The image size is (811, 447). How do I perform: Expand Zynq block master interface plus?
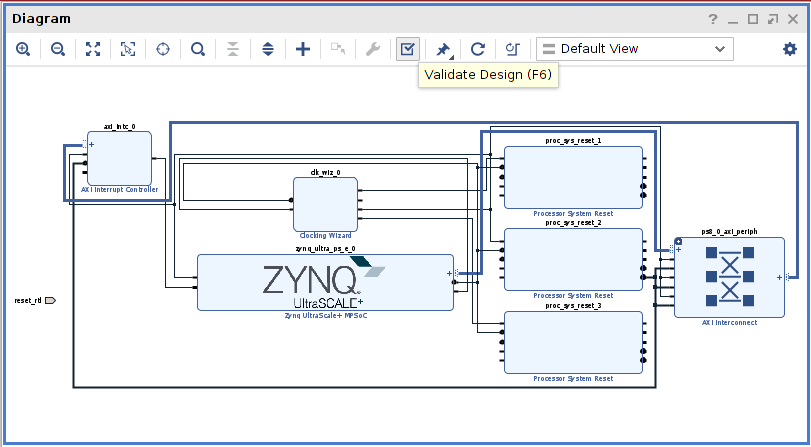pos(449,274)
